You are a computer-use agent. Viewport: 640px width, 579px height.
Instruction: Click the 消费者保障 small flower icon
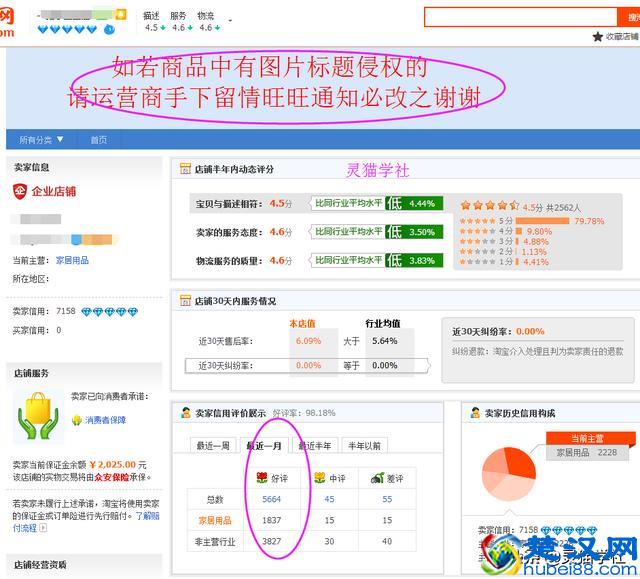click(77, 420)
